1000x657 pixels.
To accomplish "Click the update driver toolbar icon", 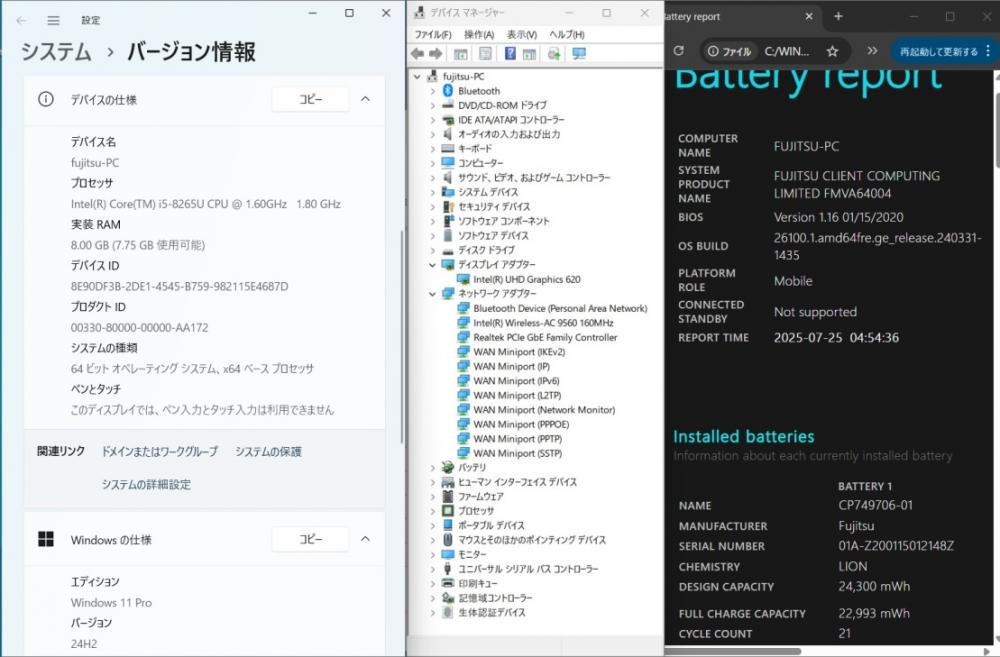I will click(554, 54).
